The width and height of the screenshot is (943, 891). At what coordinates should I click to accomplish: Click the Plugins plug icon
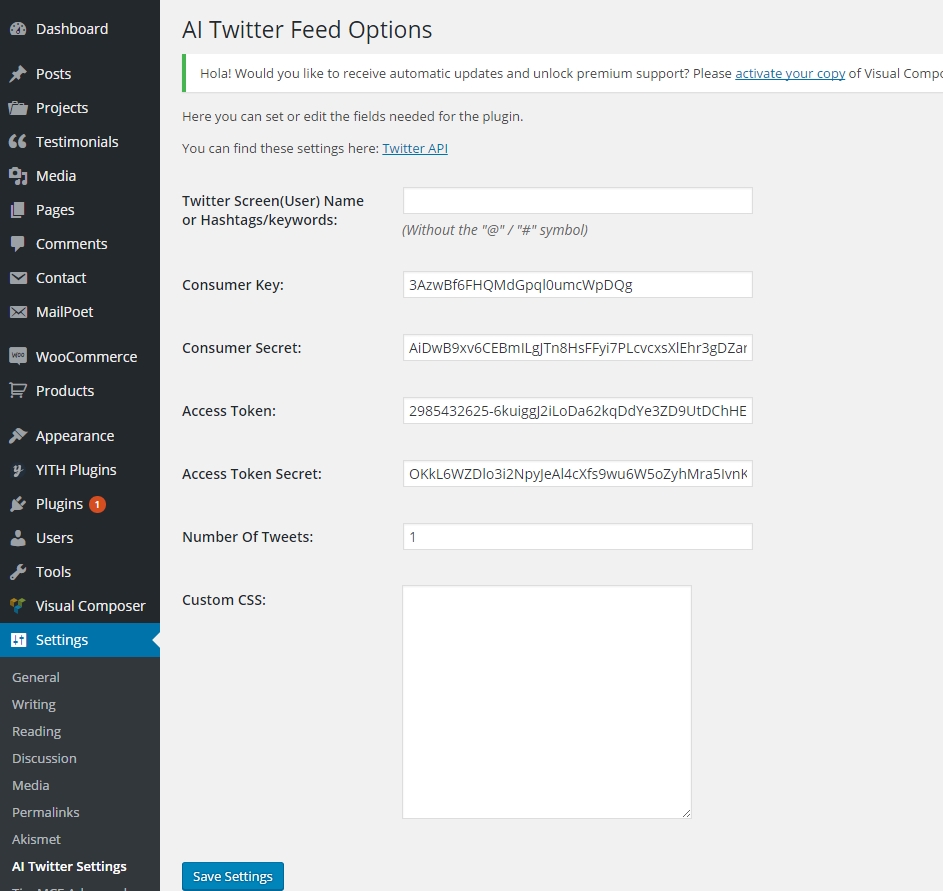point(20,504)
